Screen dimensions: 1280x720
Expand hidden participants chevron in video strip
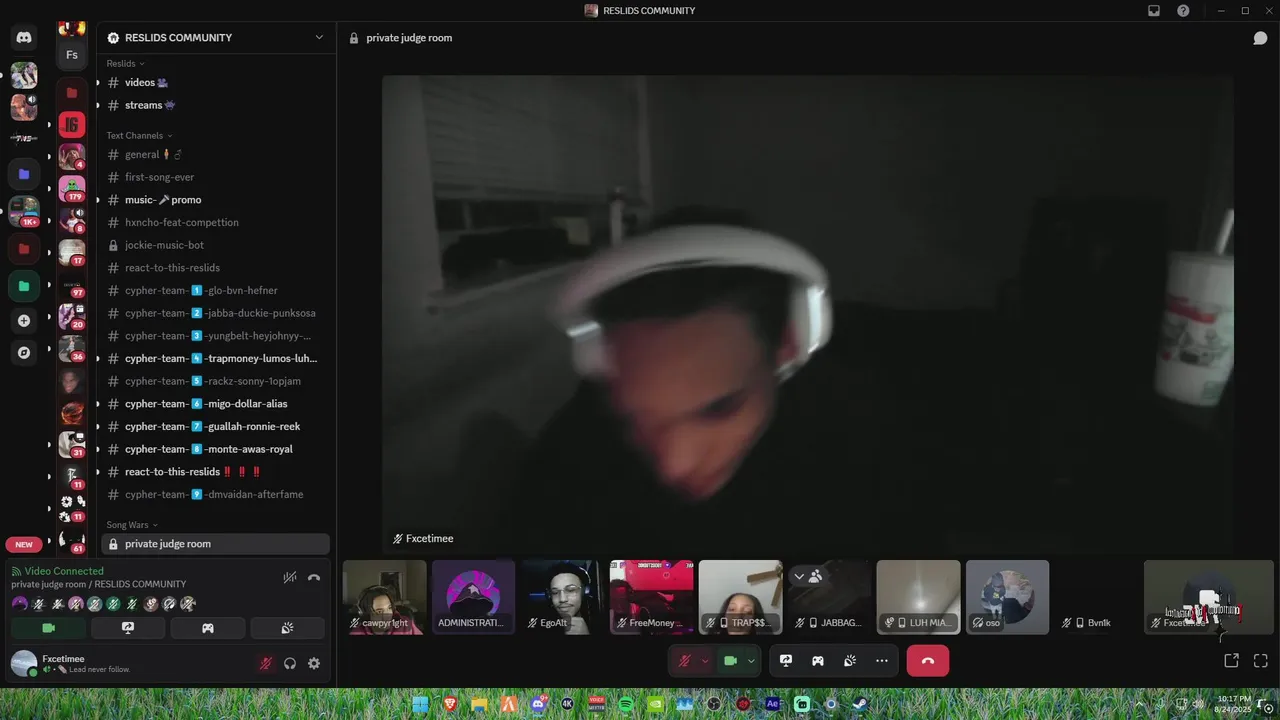tap(799, 576)
